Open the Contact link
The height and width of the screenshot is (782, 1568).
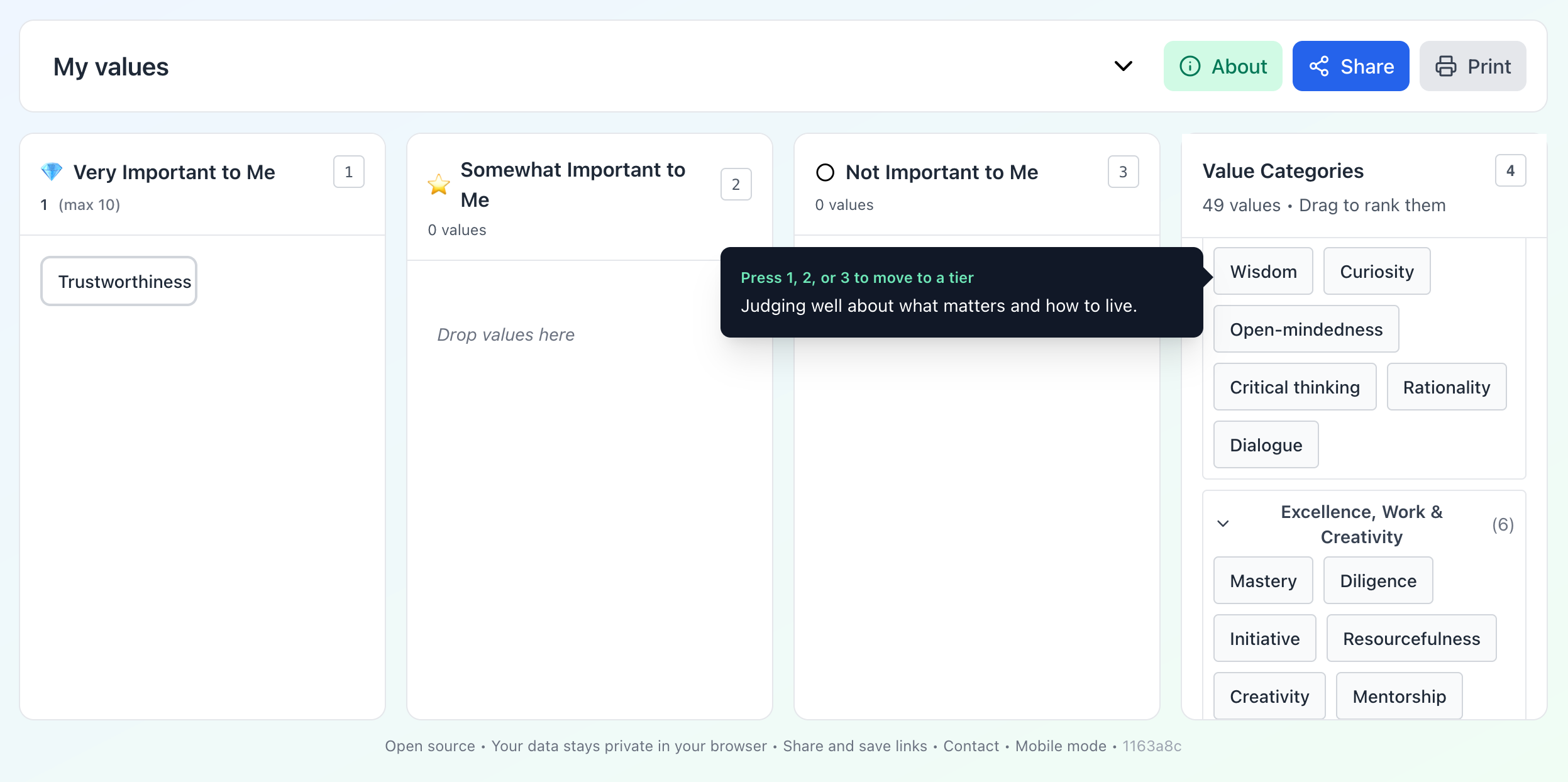point(970,746)
